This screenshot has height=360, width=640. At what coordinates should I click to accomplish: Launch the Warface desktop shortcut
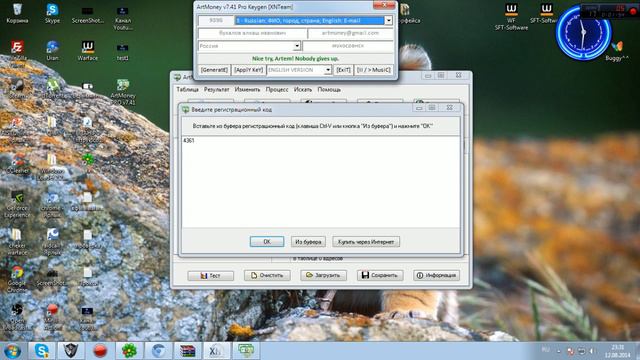[87, 51]
